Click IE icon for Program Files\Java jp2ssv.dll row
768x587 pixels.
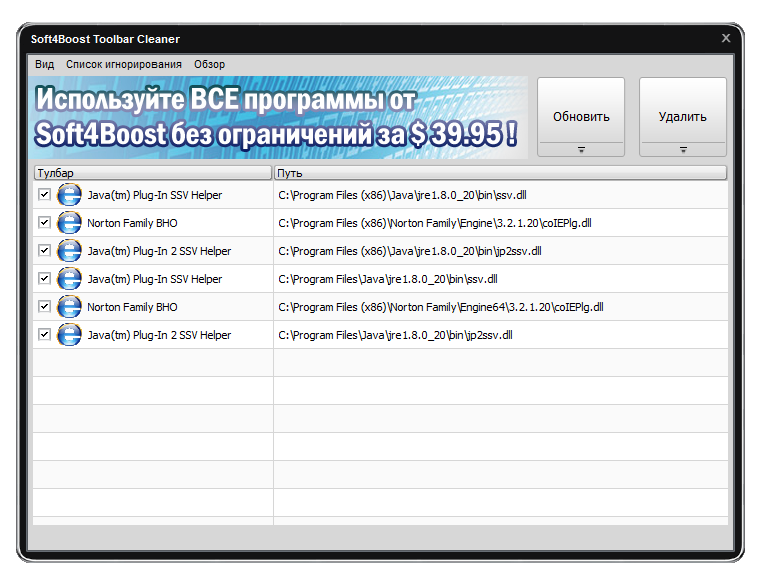coord(69,335)
